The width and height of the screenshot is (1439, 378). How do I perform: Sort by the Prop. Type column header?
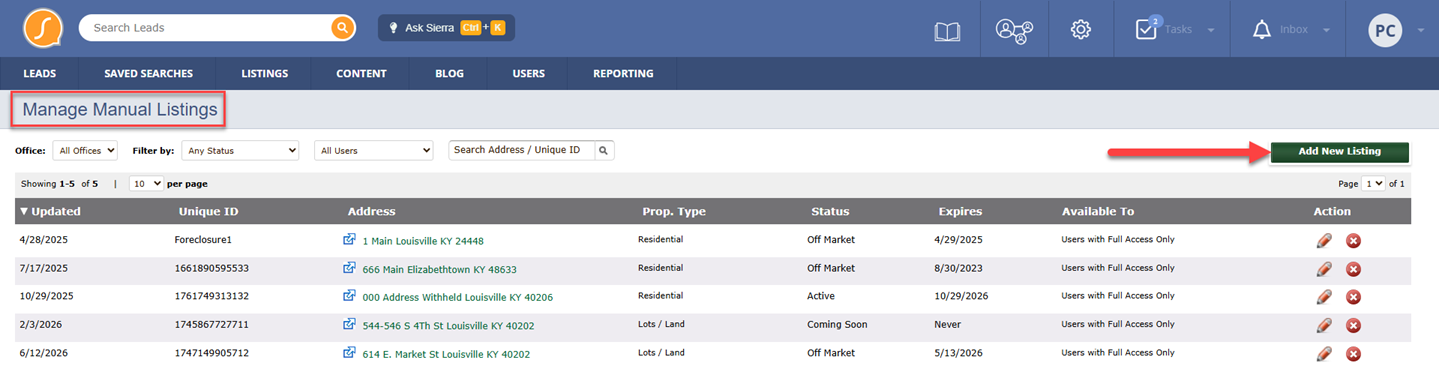pos(674,211)
